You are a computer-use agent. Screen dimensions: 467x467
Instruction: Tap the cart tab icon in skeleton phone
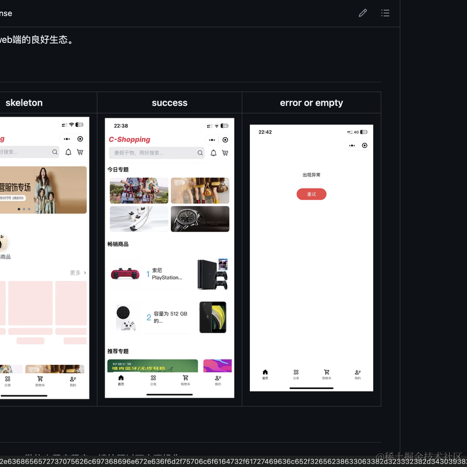click(40, 379)
